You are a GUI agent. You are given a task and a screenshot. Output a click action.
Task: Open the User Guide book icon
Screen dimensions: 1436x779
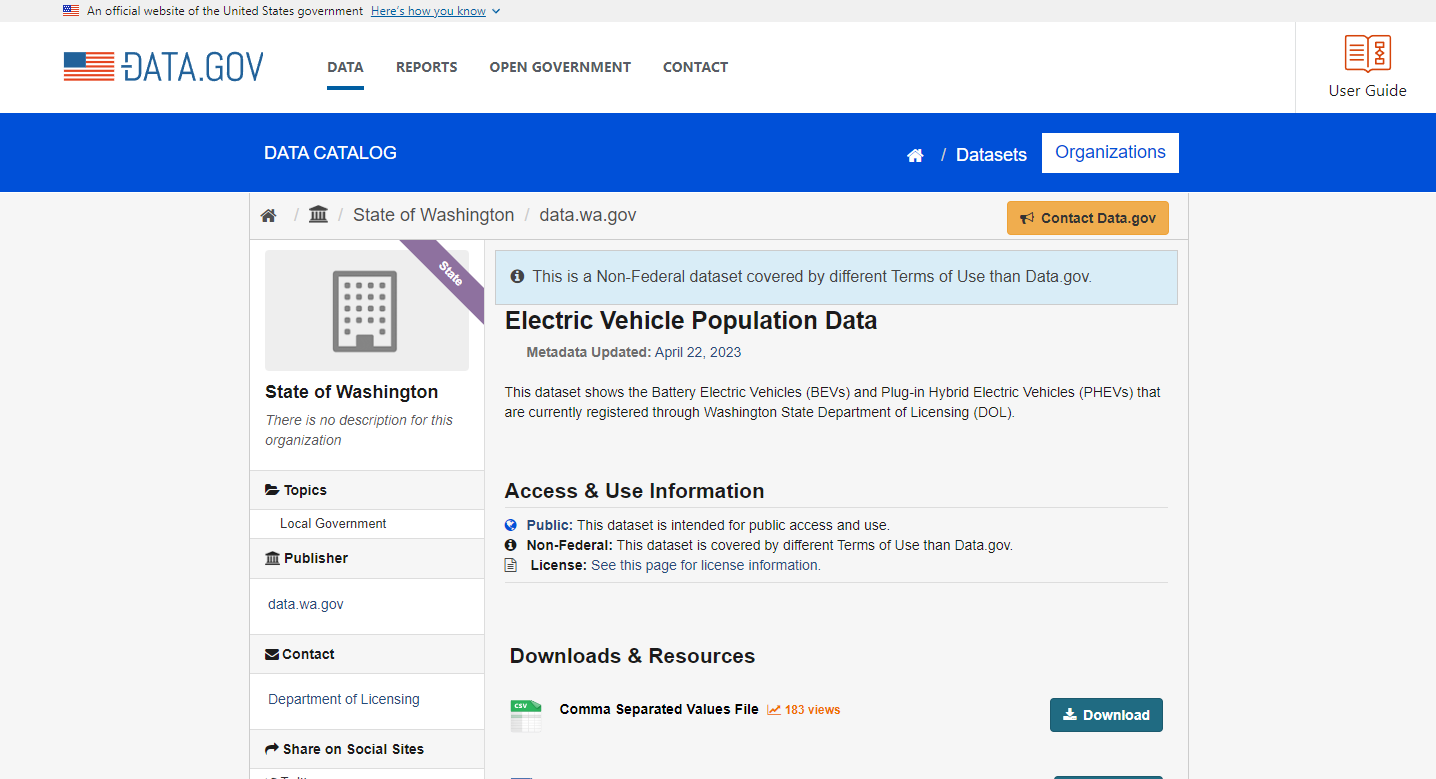(x=1367, y=54)
